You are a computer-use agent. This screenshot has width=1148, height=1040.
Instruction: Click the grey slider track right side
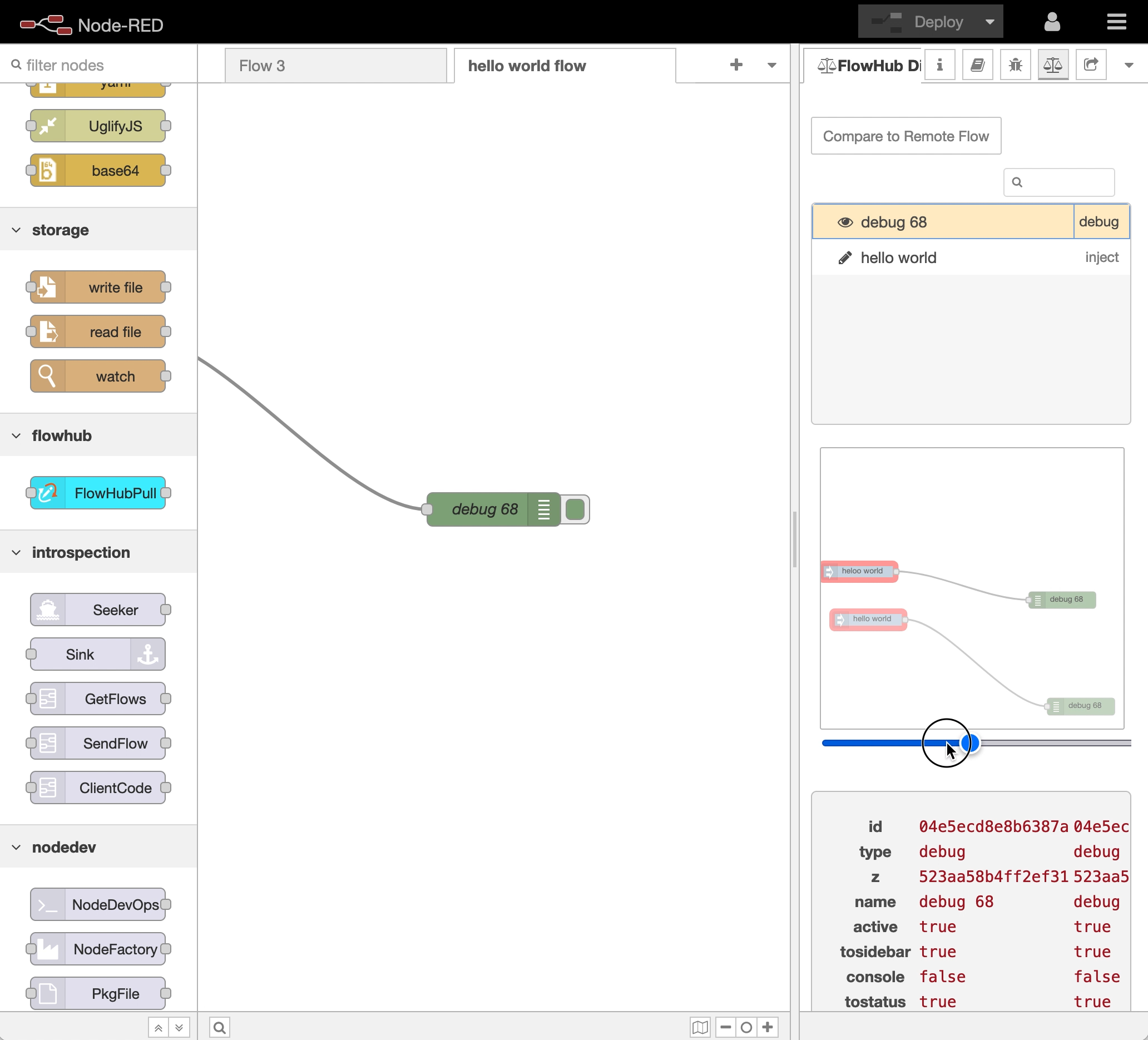click(x=1055, y=742)
